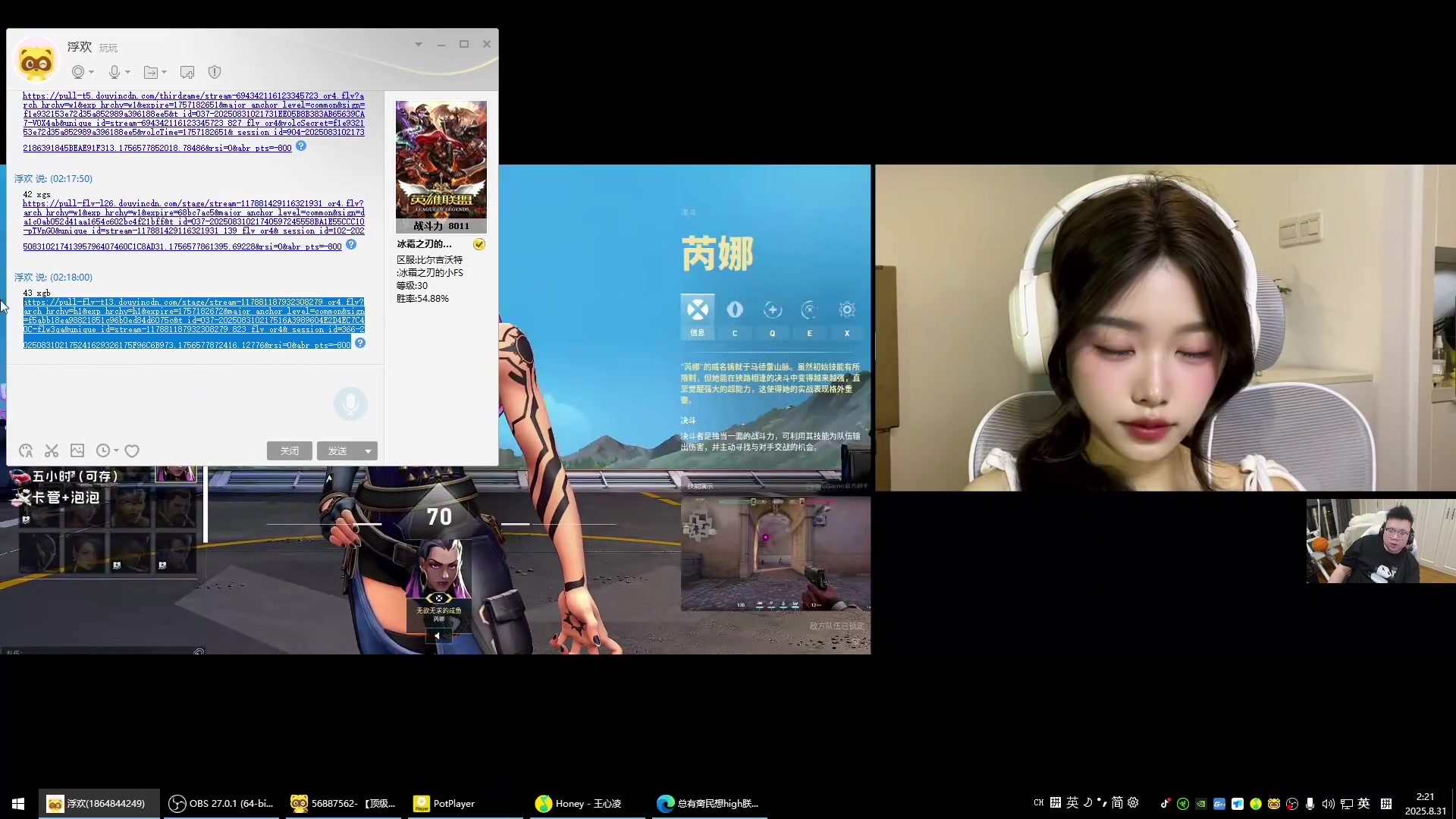Select the E ability icon

[x=809, y=309]
